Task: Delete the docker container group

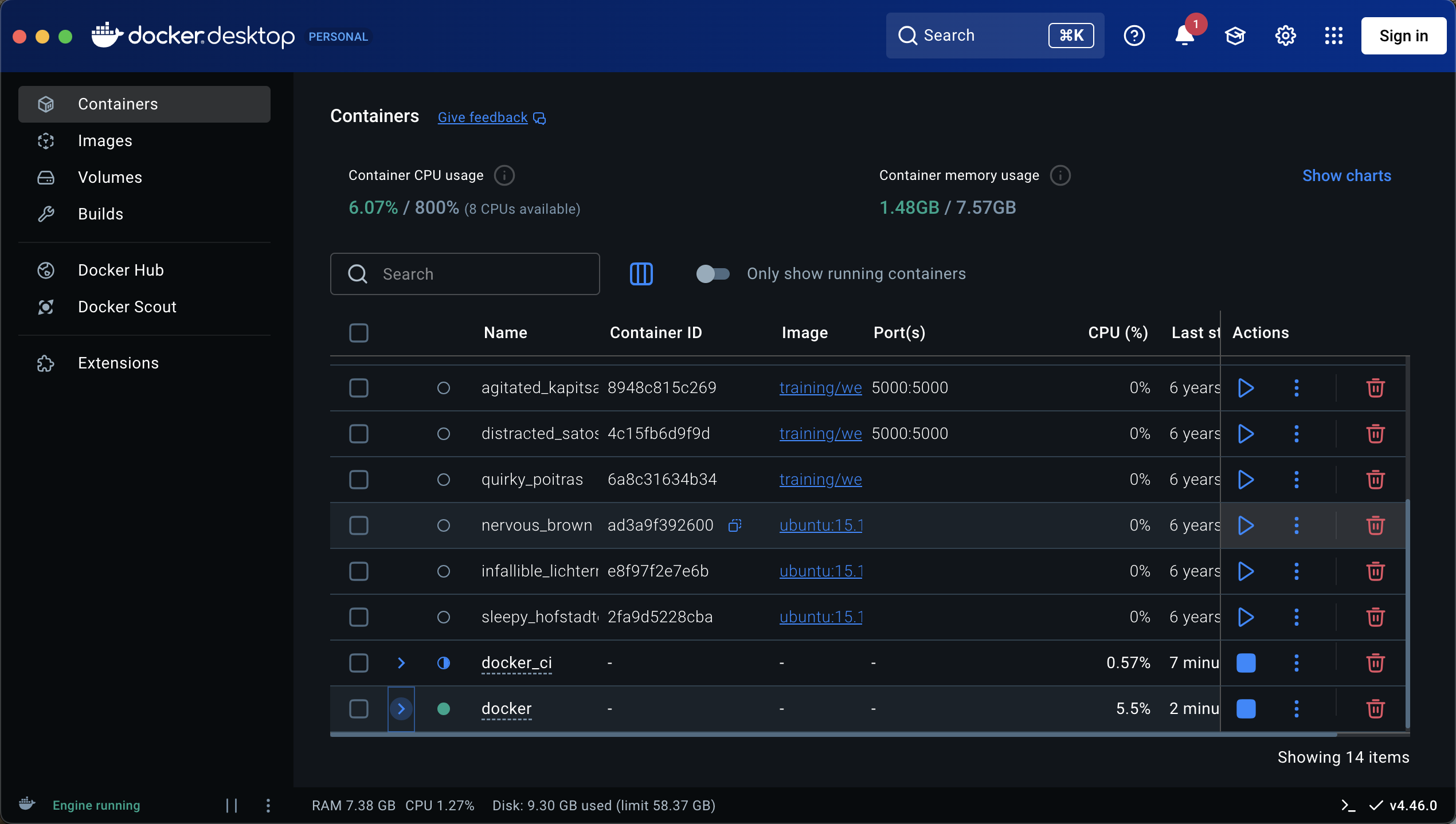Action: point(1375,709)
